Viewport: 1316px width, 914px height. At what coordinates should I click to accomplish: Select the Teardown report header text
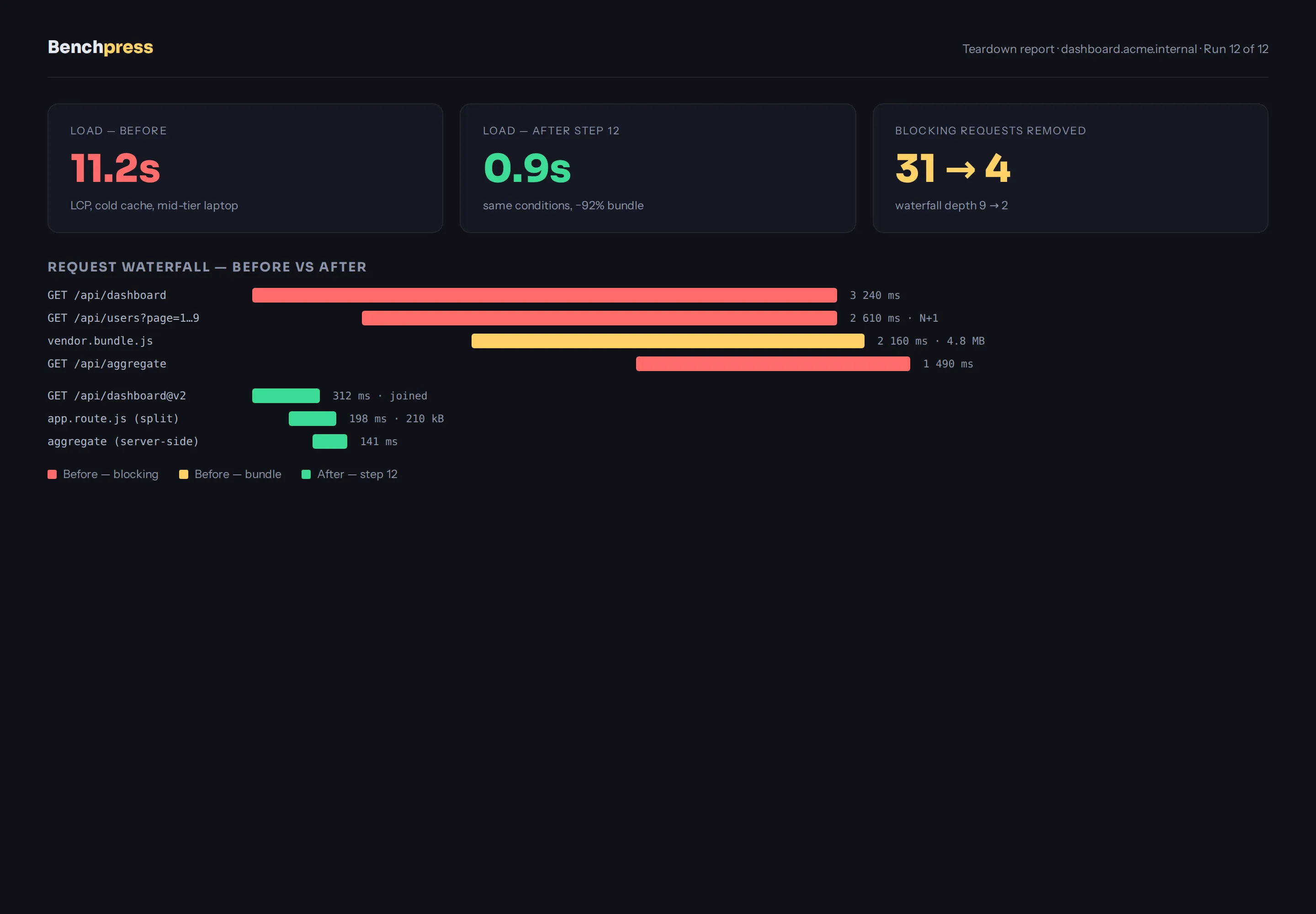1115,49
